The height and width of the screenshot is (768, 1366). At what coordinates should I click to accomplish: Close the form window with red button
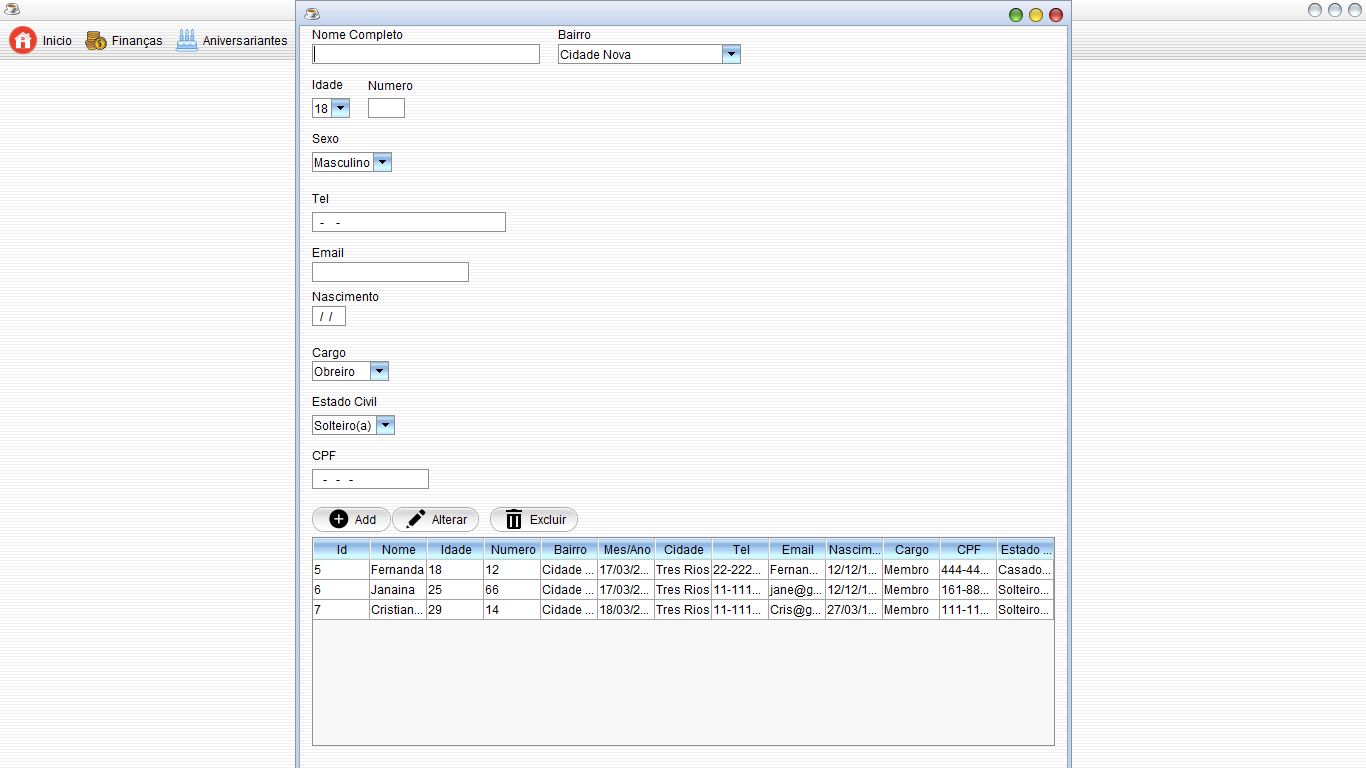1056,15
